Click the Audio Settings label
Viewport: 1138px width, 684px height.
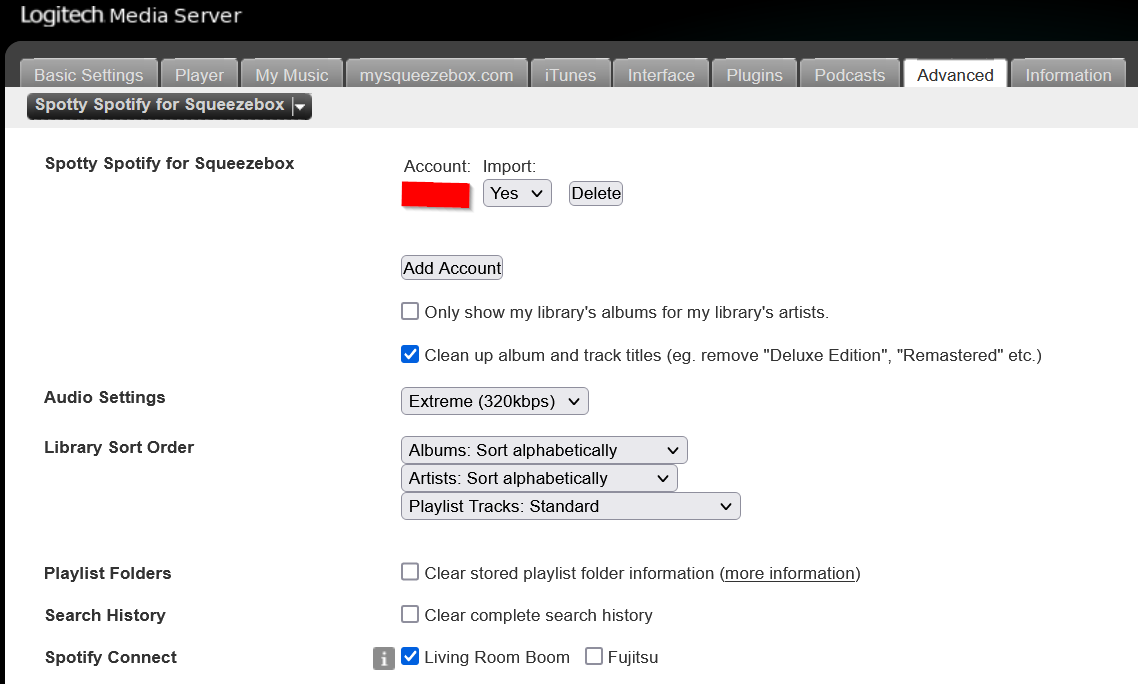click(105, 397)
